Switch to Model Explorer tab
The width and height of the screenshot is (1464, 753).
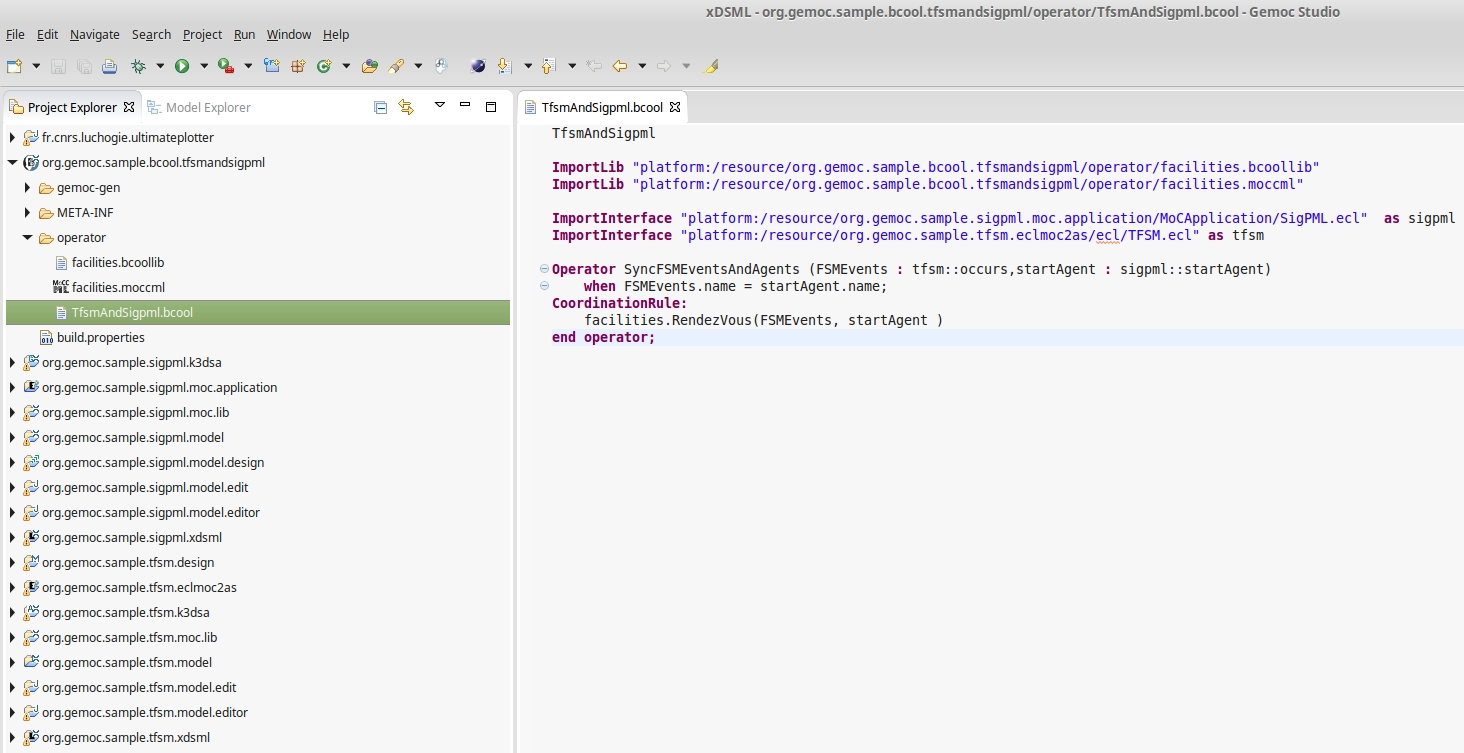click(207, 107)
